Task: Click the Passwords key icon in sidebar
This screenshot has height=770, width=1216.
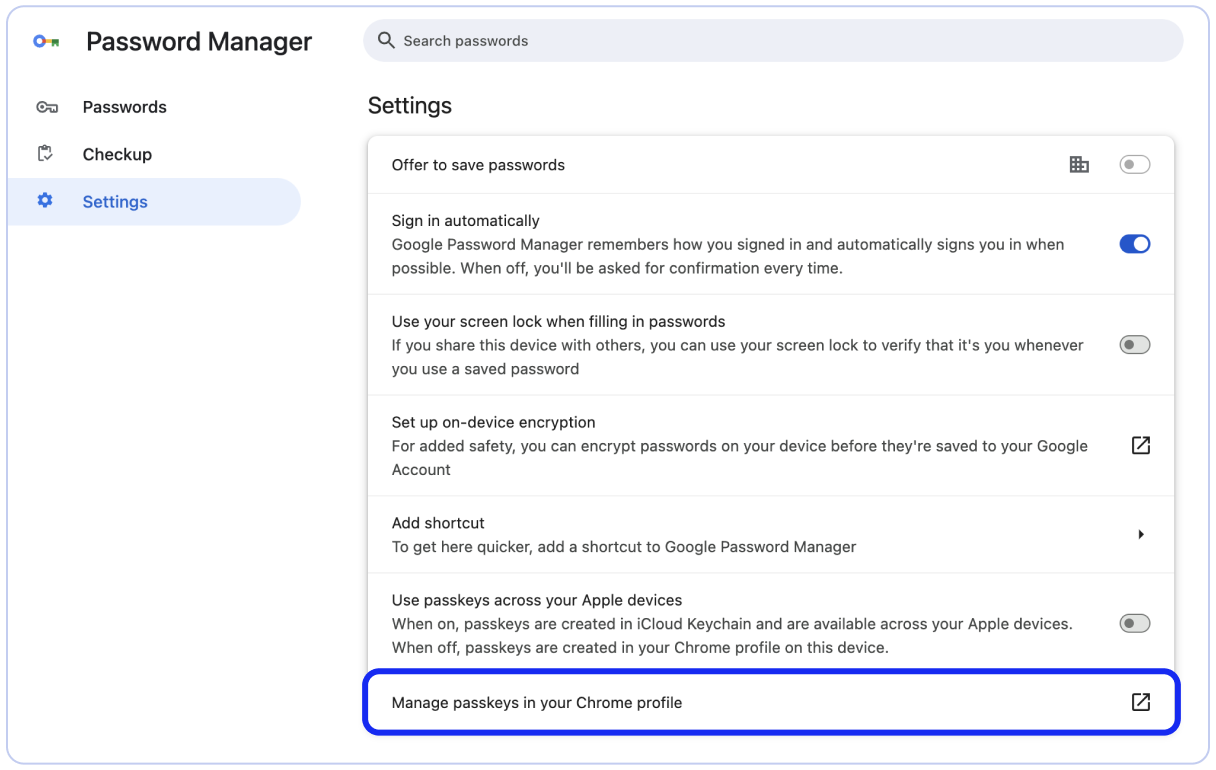Action: (46, 107)
